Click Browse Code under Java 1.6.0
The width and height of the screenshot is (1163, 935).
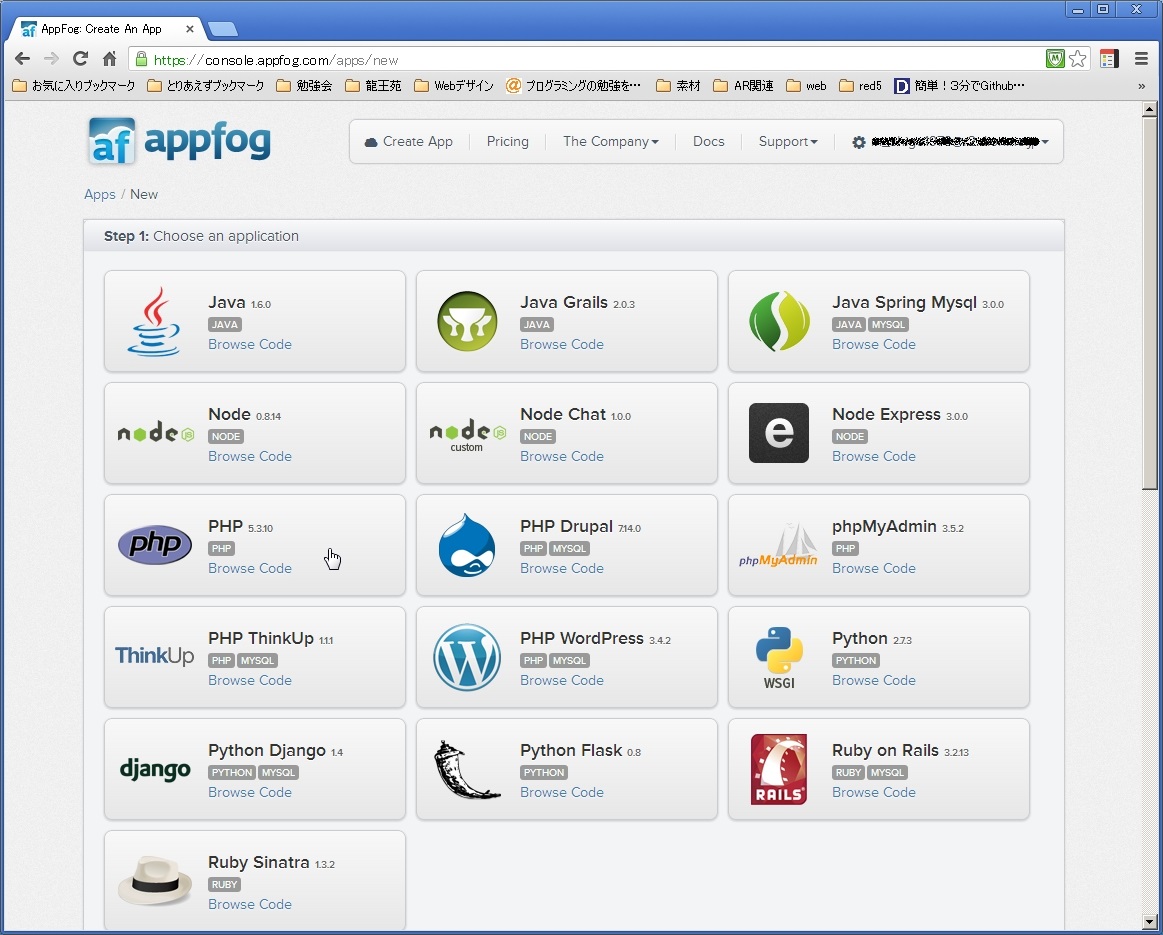pyautogui.click(x=250, y=344)
